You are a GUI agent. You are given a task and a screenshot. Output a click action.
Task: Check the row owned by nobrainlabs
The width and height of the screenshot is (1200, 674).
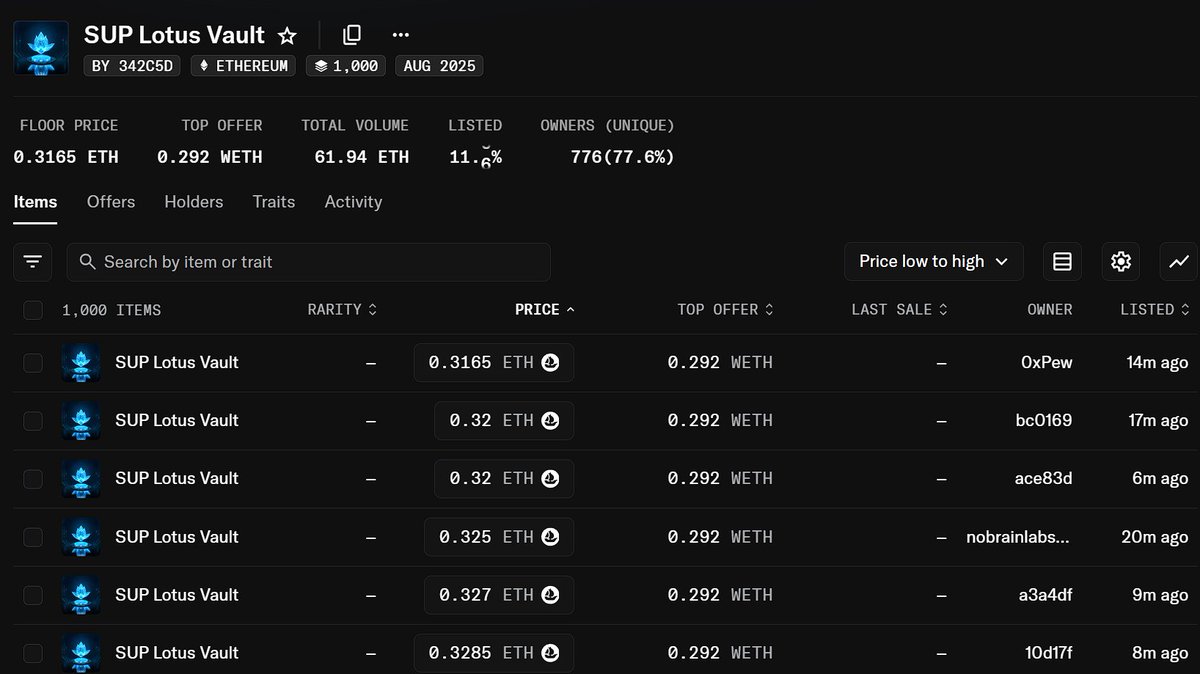tap(33, 537)
